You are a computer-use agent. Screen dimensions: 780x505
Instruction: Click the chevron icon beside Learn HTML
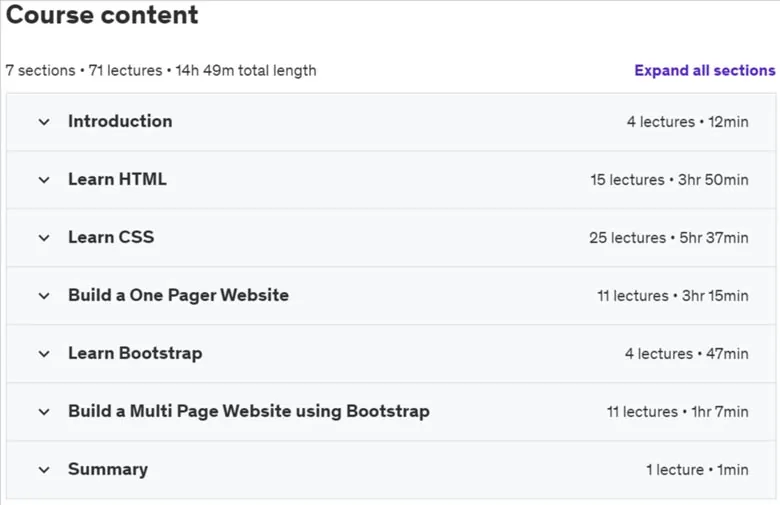click(x=44, y=180)
